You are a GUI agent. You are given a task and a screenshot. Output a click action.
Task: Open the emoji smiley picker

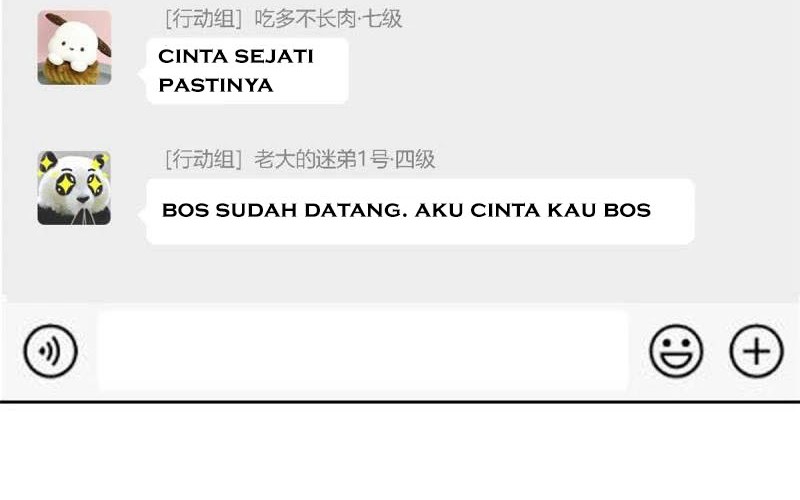[676, 351]
